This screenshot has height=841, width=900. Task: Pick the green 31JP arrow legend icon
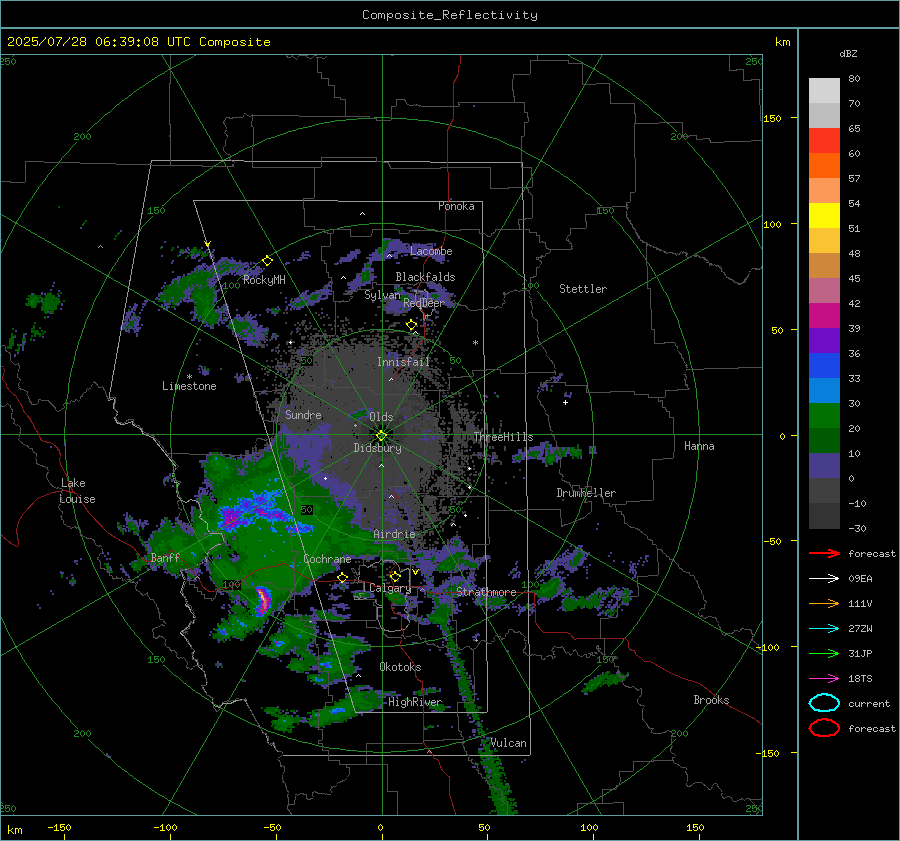[824, 653]
